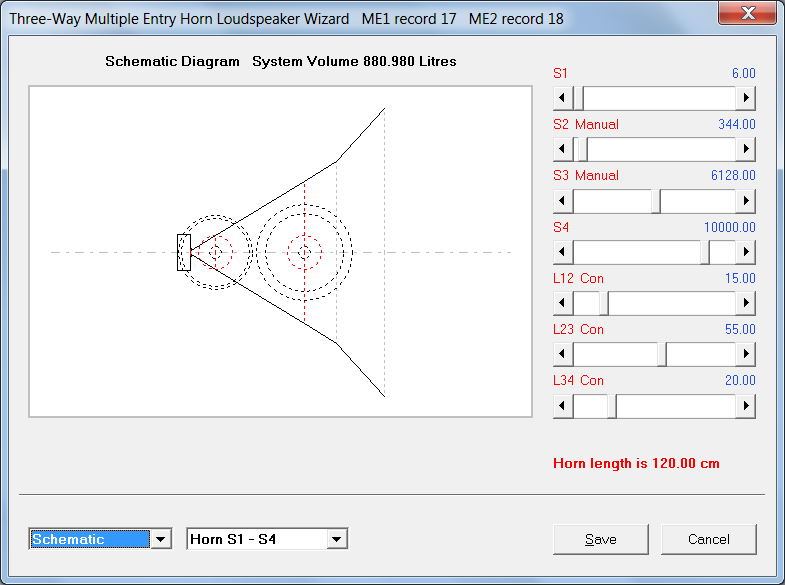Increase S2 with the right arrow

tap(745, 149)
